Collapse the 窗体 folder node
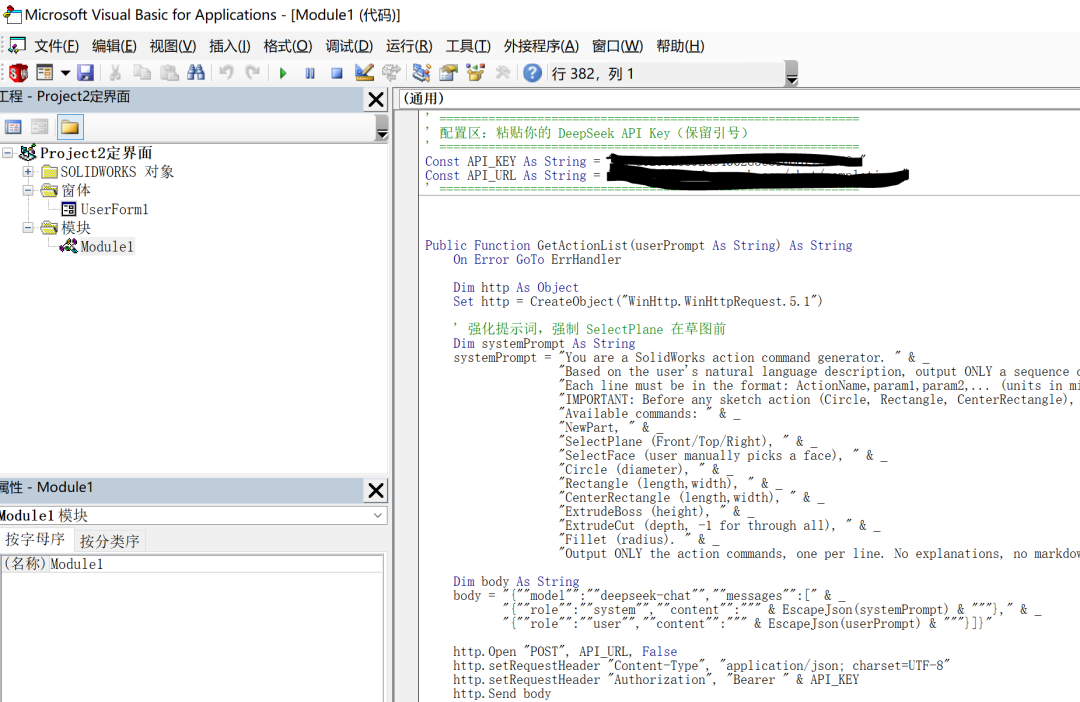 [x=28, y=190]
